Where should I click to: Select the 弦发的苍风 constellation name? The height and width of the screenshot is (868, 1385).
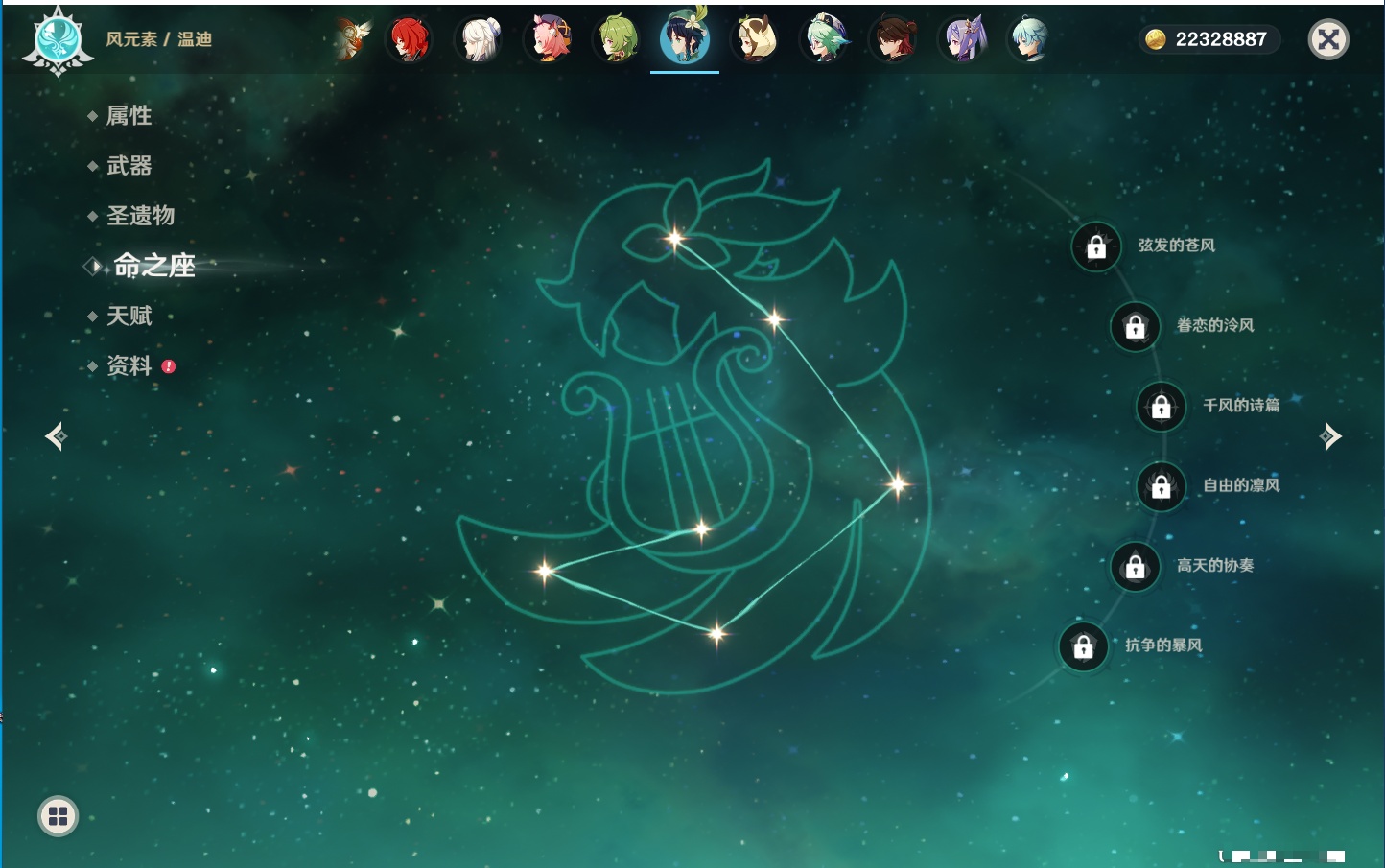(1177, 246)
